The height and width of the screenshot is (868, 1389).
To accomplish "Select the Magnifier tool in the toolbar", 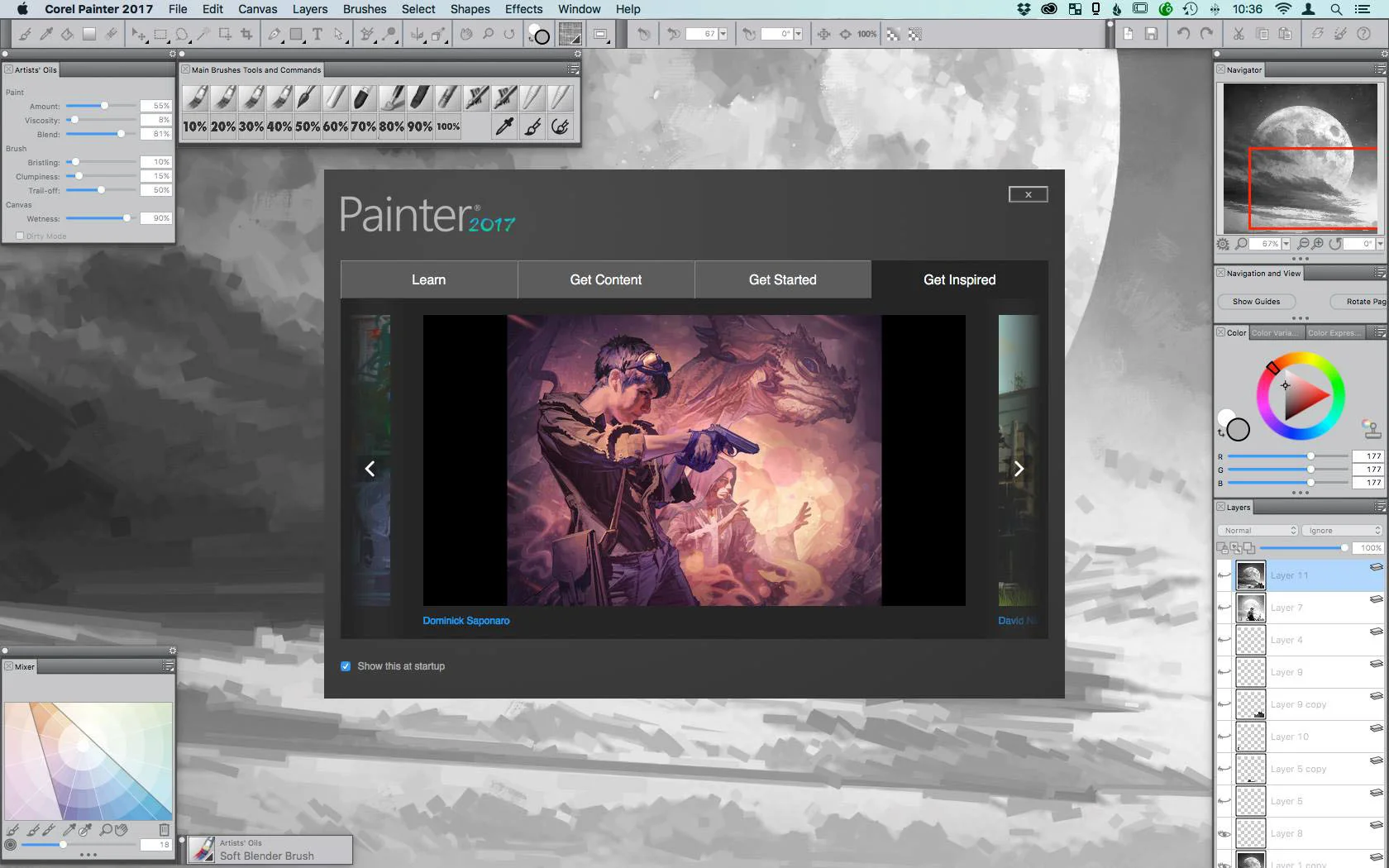I will [488, 34].
